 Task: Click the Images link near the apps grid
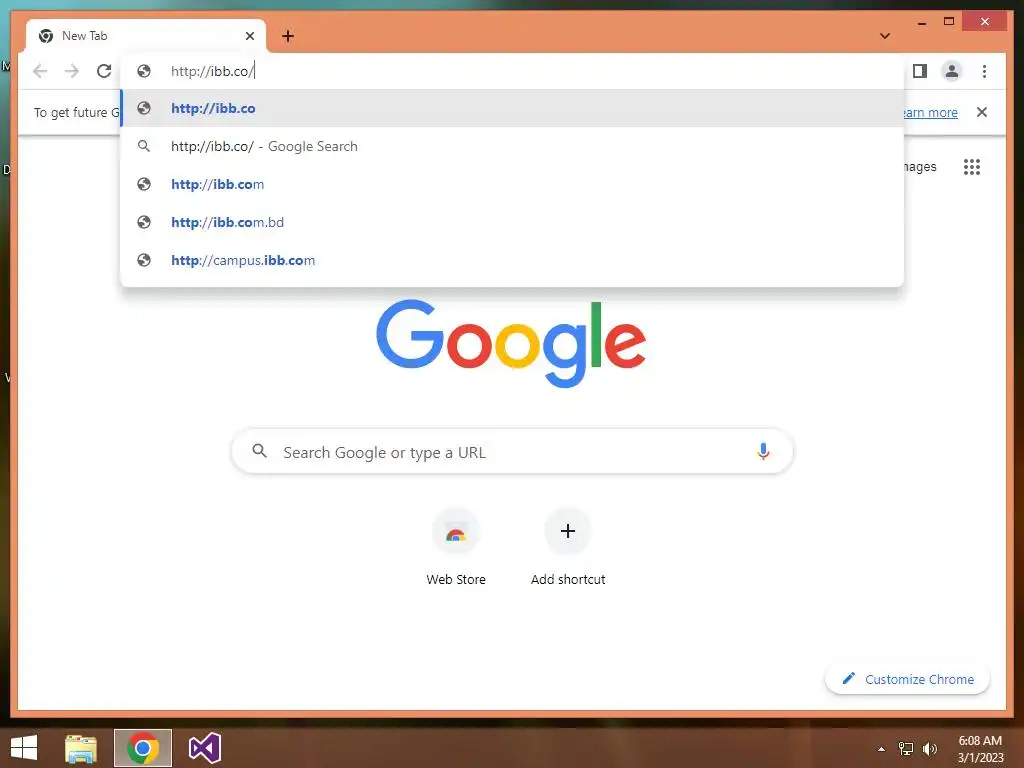pyautogui.click(x=920, y=167)
